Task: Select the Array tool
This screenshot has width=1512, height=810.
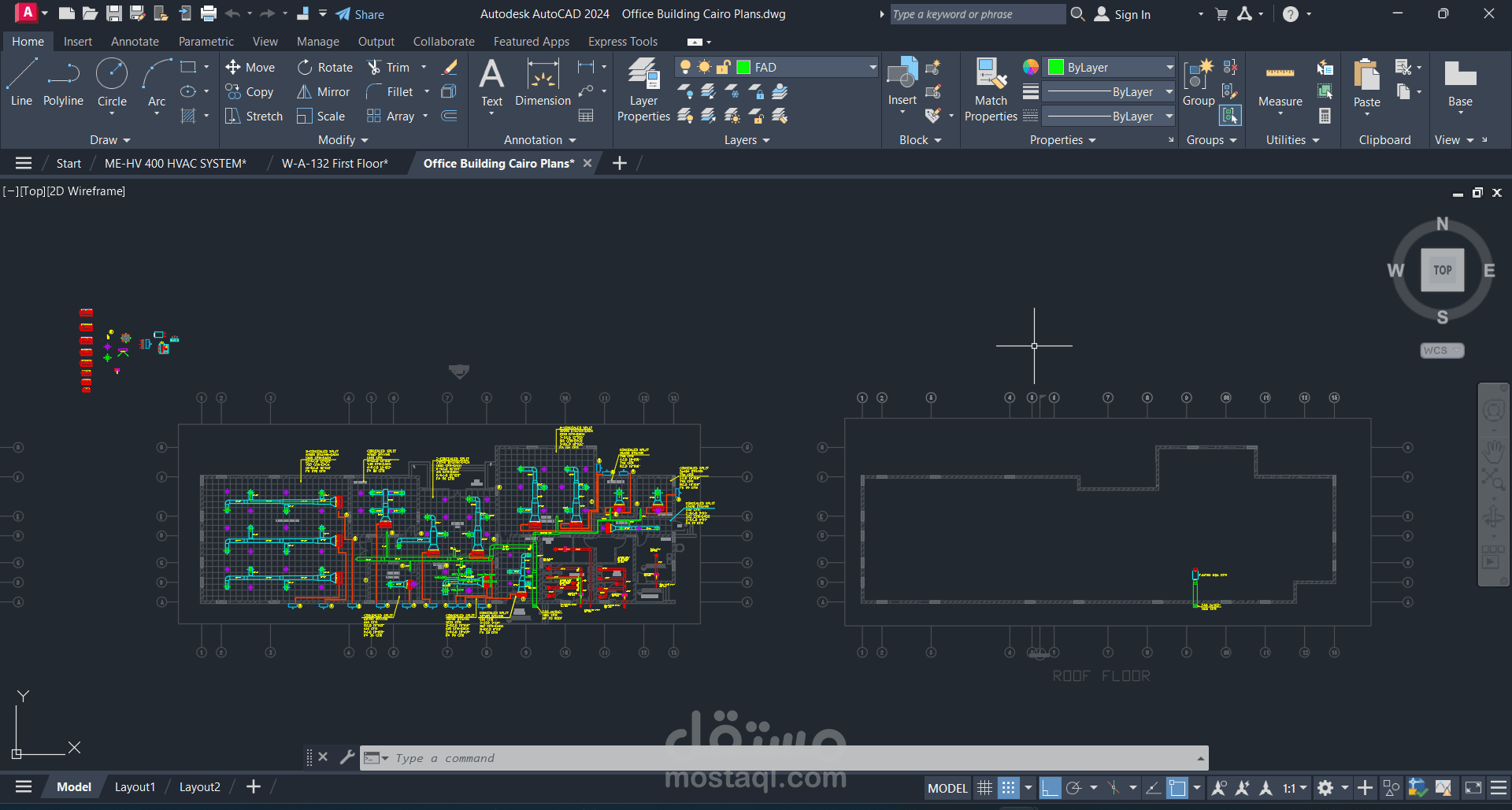Action: pyautogui.click(x=391, y=117)
